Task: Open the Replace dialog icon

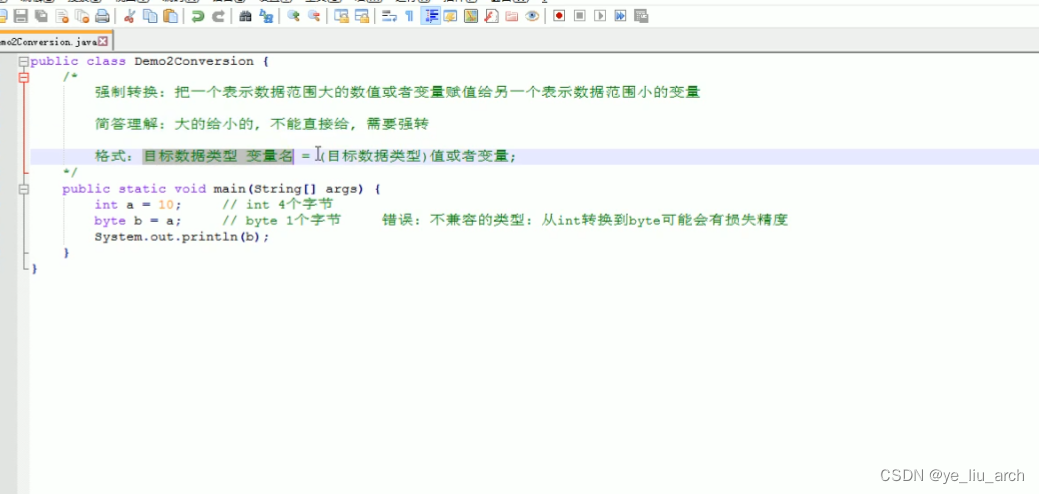Action: 266,16
